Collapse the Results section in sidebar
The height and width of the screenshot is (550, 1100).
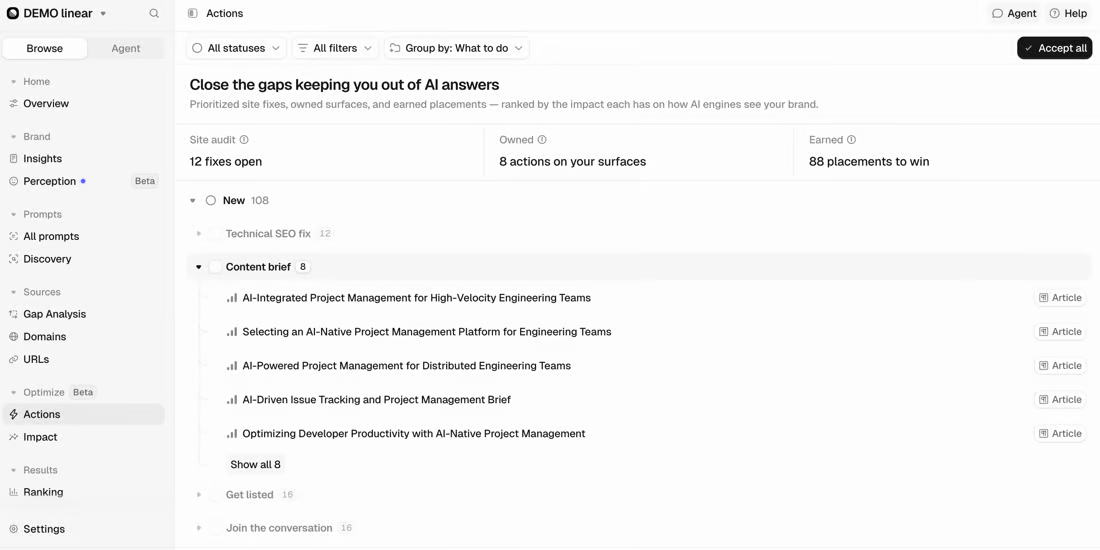click(13, 470)
